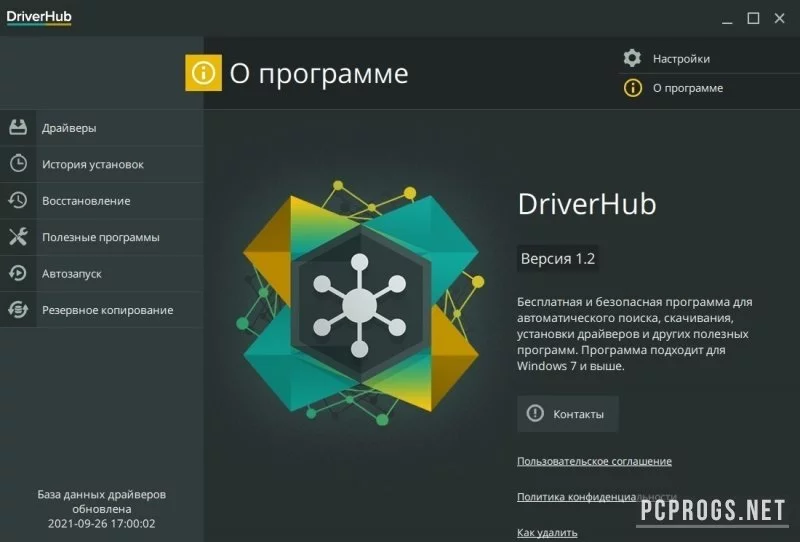800x542 pixels.
Task: Open the Политика конфиденциальности link
Action: click(x=597, y=497)
